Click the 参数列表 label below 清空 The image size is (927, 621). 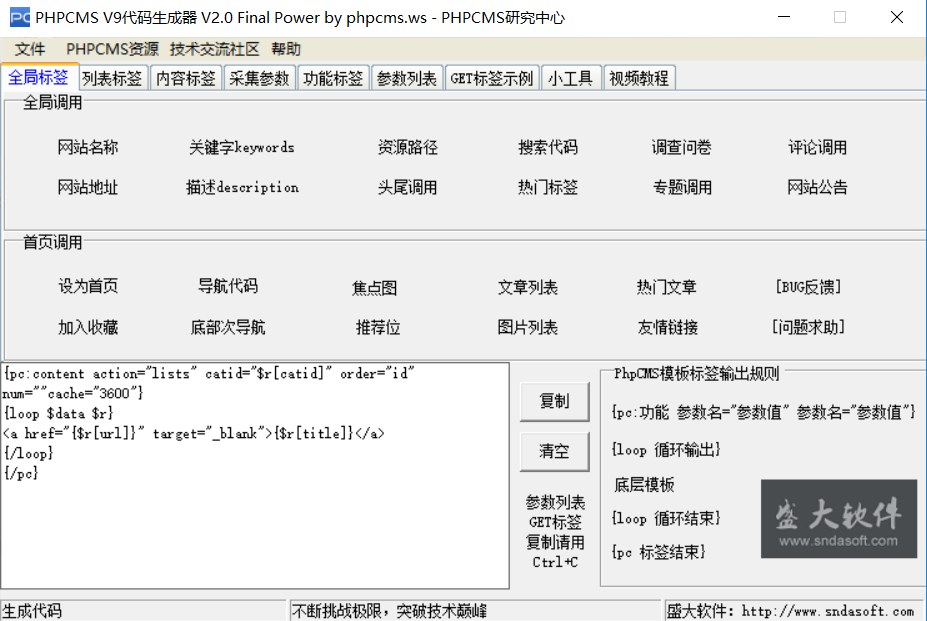(555, 502)
